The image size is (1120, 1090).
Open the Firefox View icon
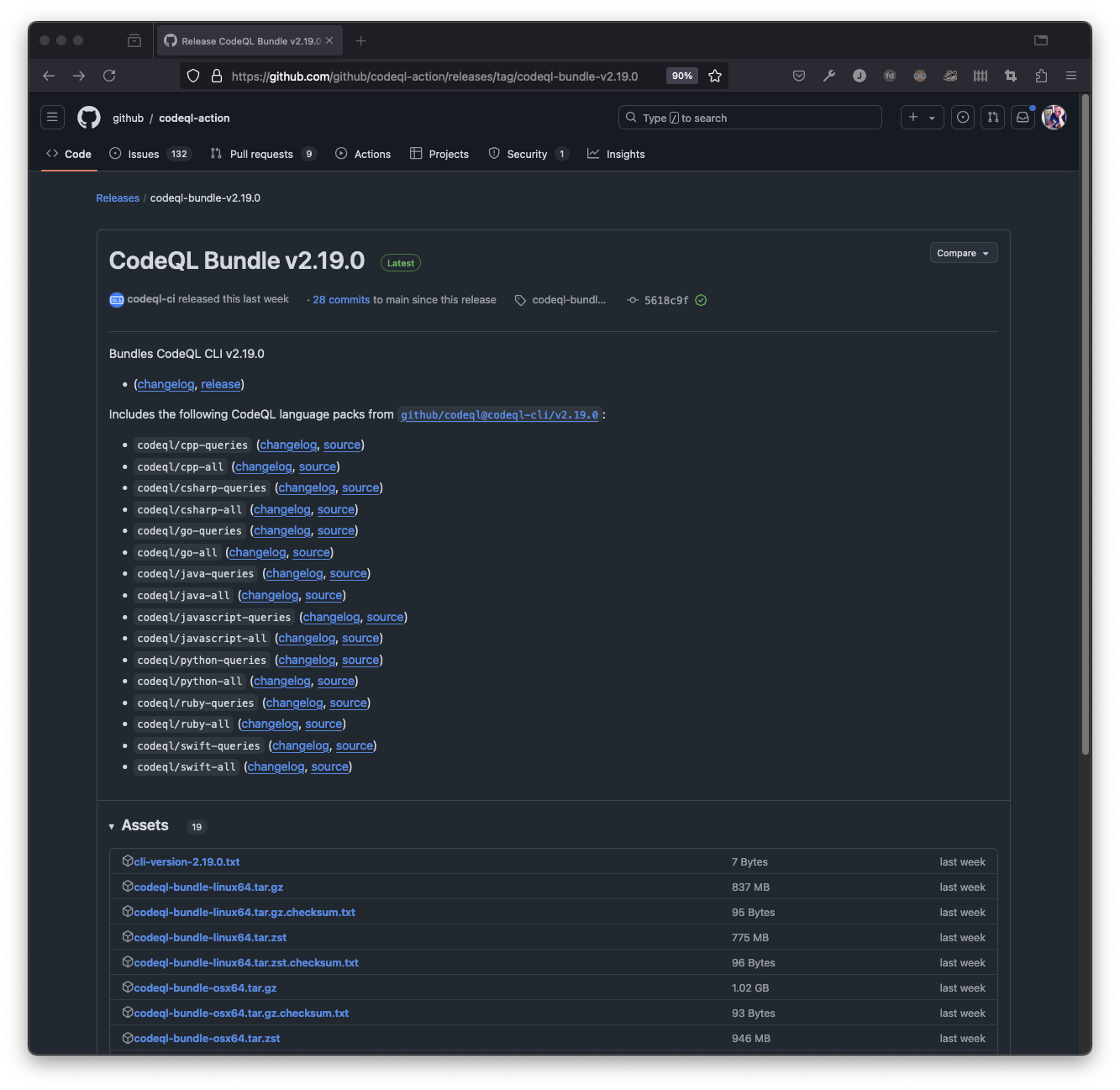(134, 40)
